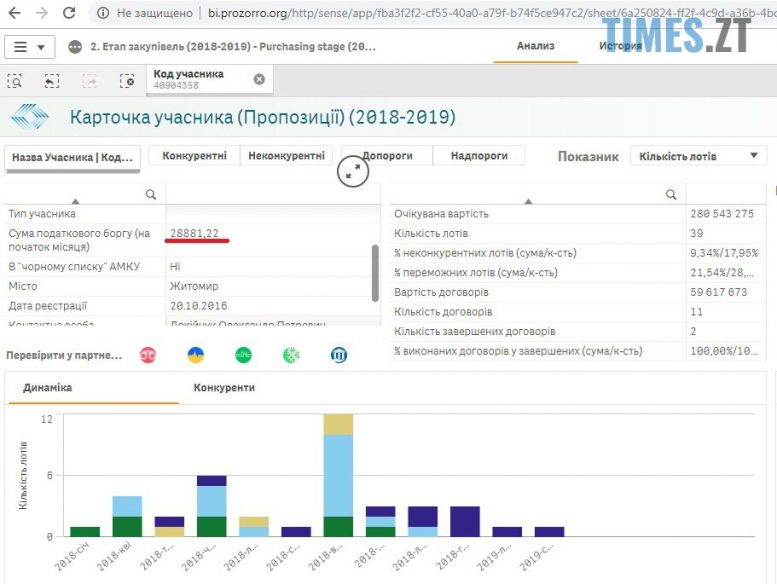Screen dimensions: 777x584
Task: Open the dark blue circular partner icon
Action: tap(339, 355)
